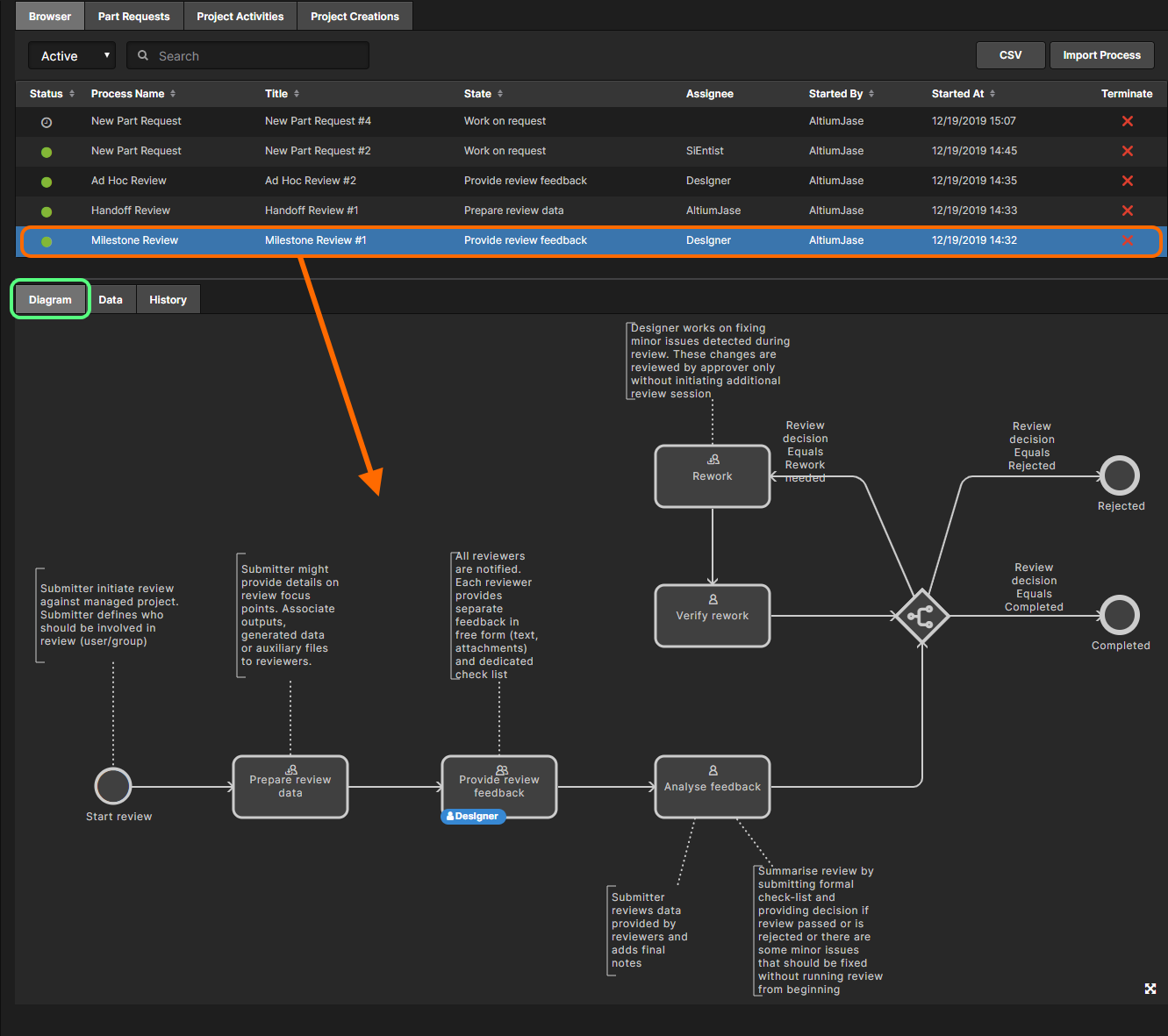Open the Active filter dropdown

71,55
